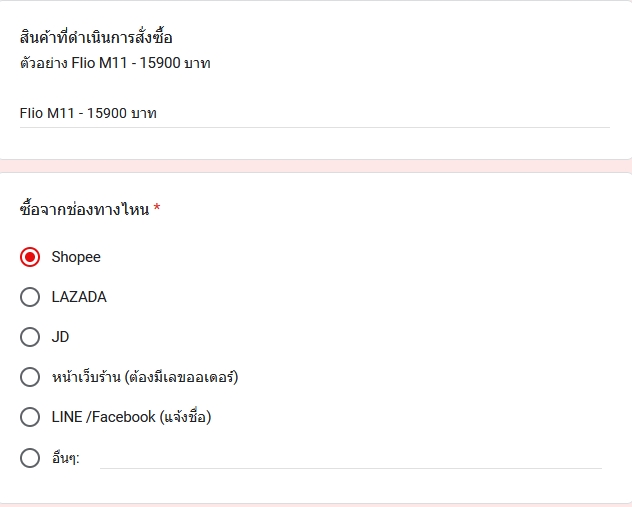Viewport: 632px width, 507px height.
Task: Select the JD radio button
Action: [30, 337]
